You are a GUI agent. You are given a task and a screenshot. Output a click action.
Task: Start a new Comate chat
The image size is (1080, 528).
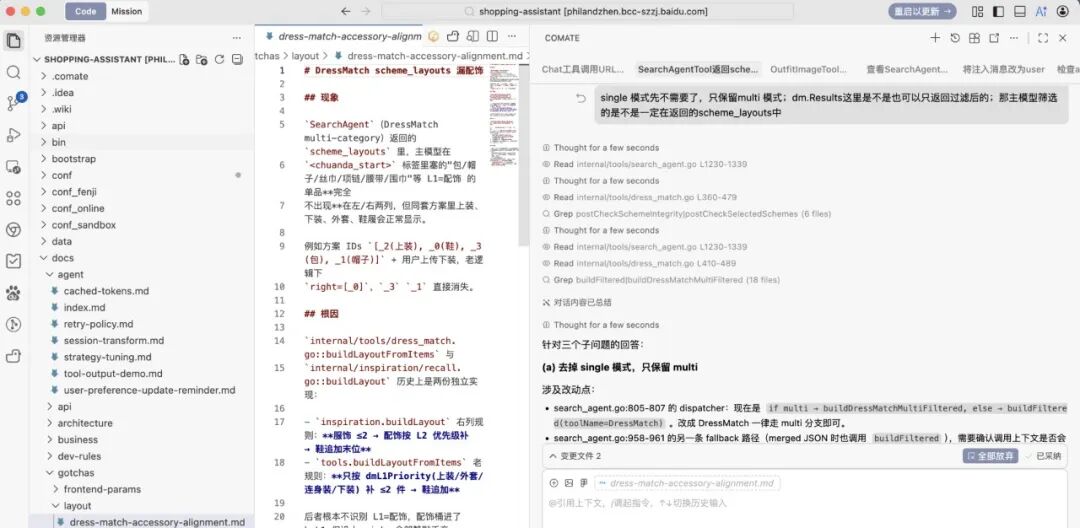(x=935, y=38)
